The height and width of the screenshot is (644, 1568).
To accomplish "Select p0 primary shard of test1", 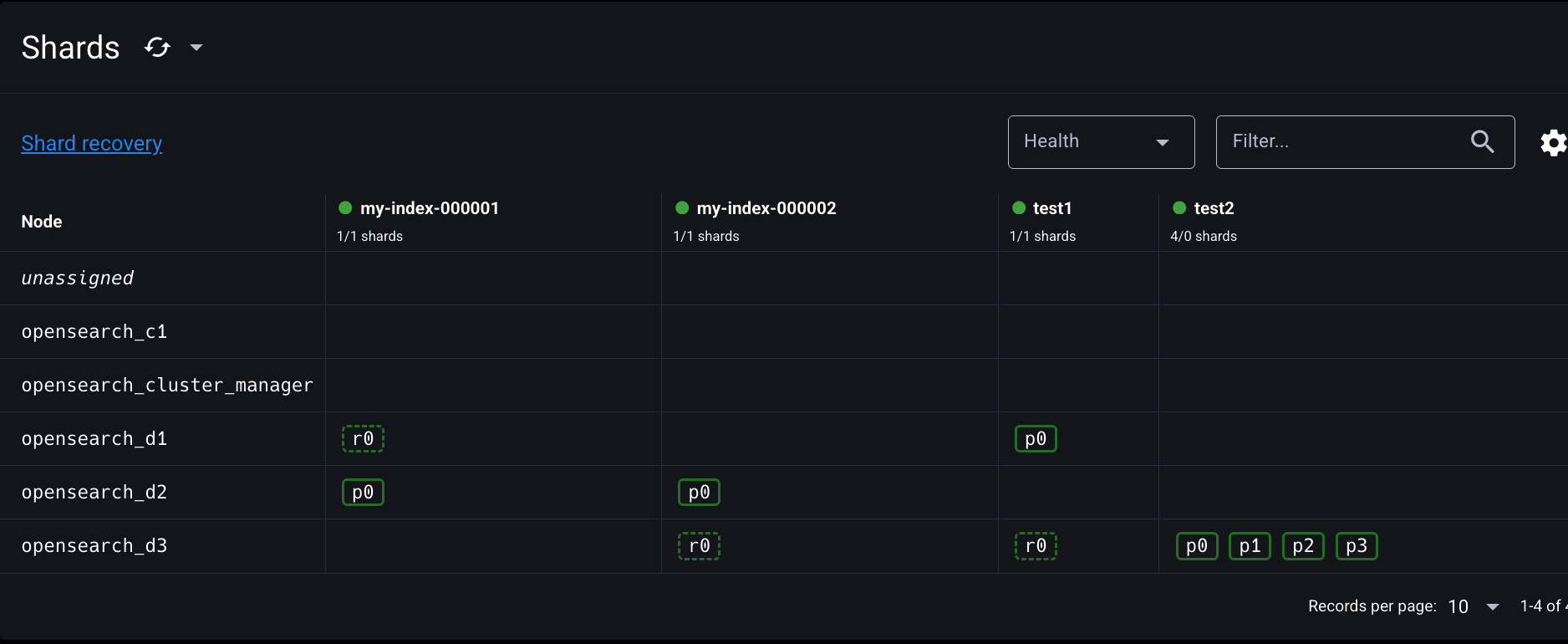I will point(1036,439).
